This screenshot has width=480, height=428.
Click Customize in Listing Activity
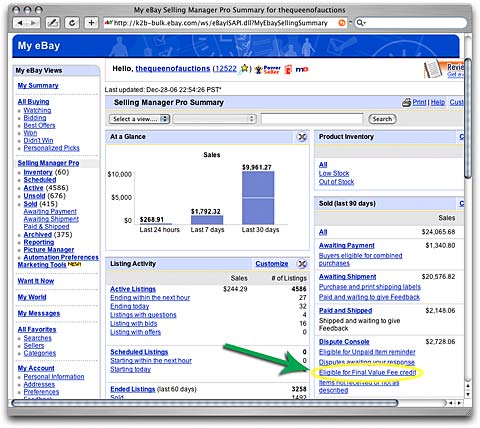pos(272,264)
